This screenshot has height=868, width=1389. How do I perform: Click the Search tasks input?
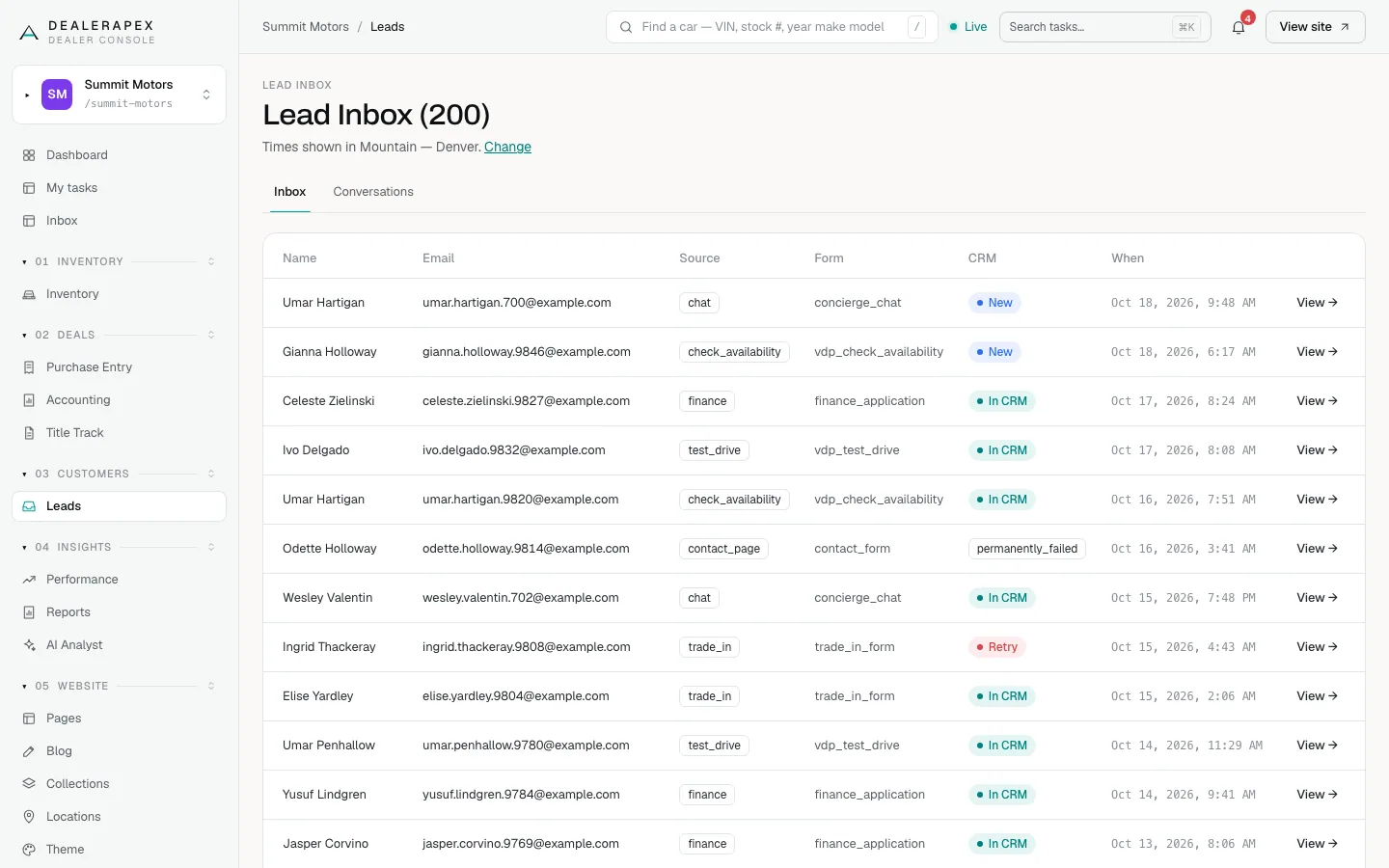click(x=1104, y=27)
